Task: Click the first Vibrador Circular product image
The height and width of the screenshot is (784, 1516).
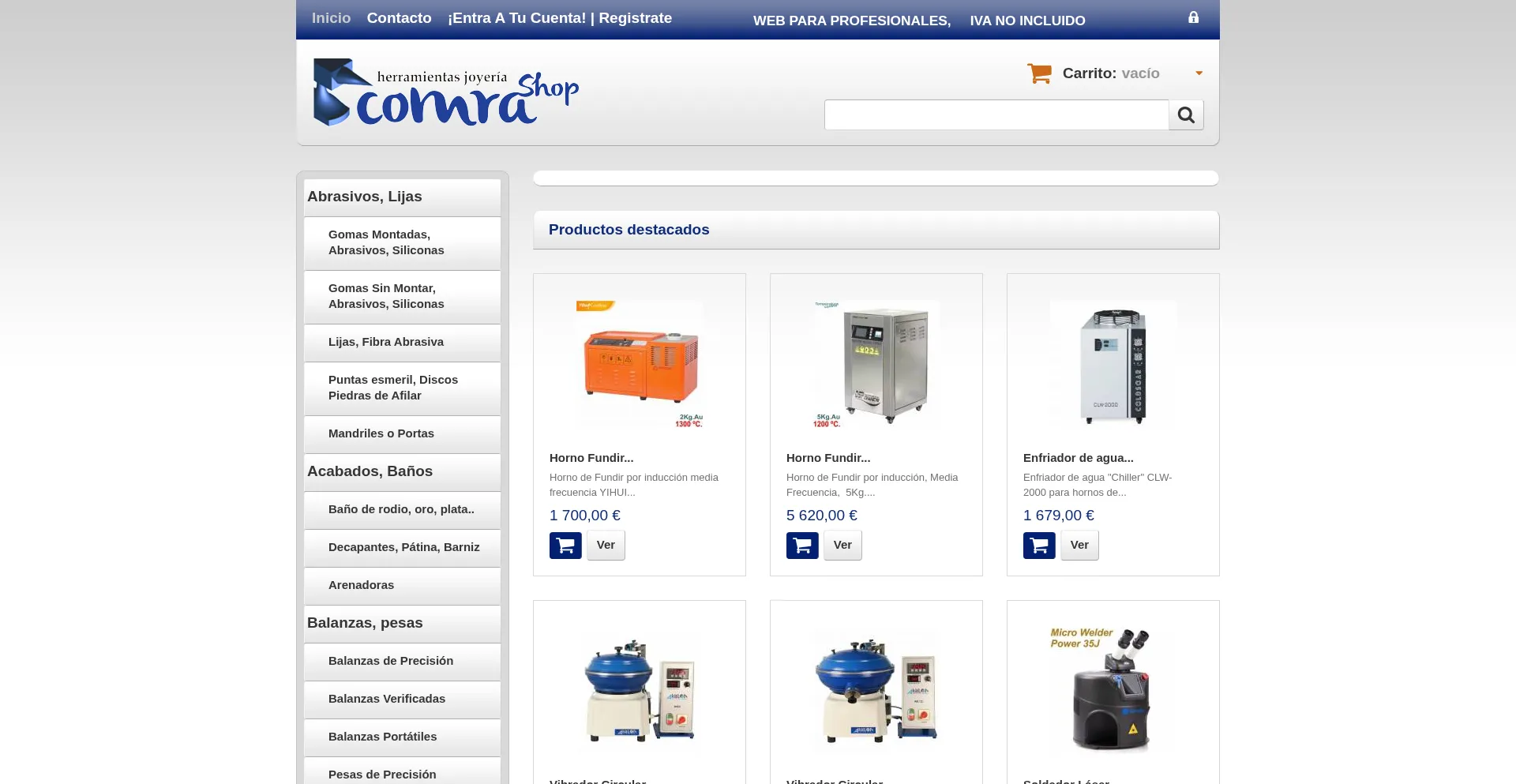Action: tap(640, 691)
